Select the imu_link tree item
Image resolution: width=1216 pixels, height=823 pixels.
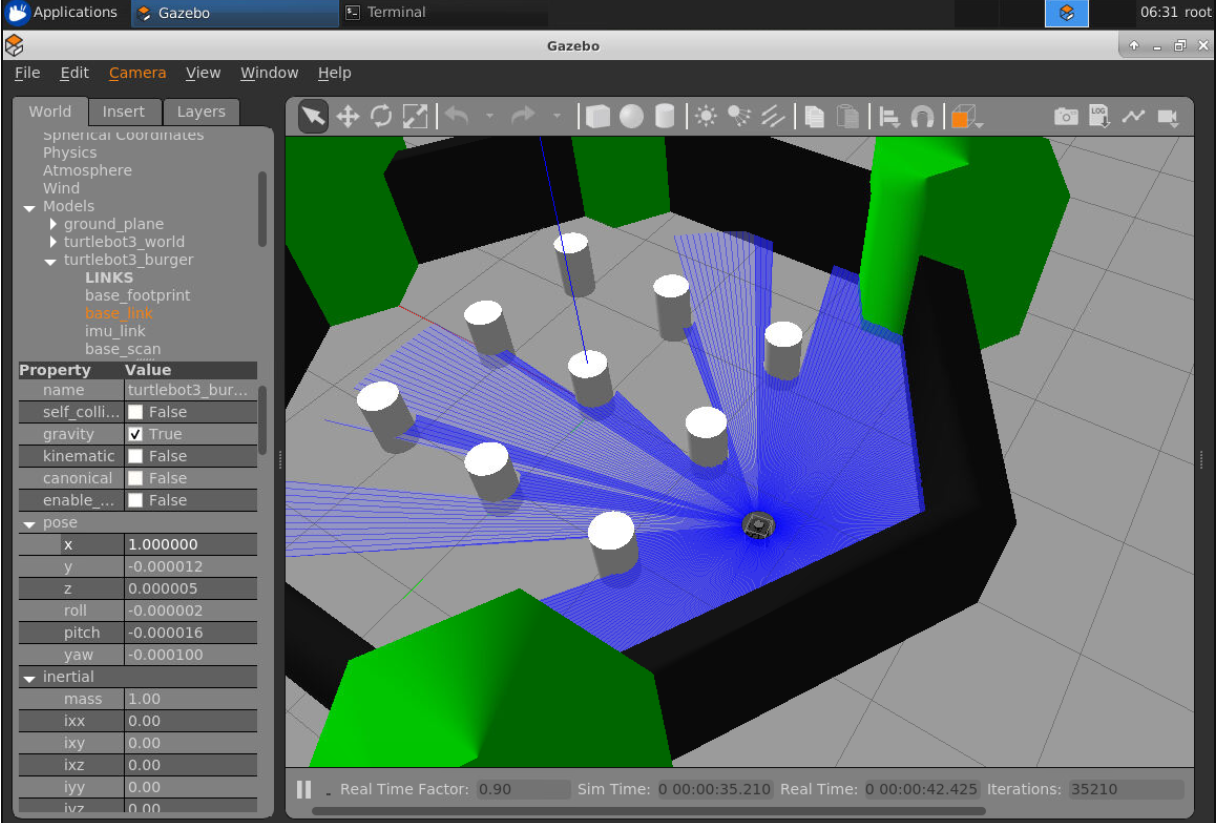click(115, 331)
